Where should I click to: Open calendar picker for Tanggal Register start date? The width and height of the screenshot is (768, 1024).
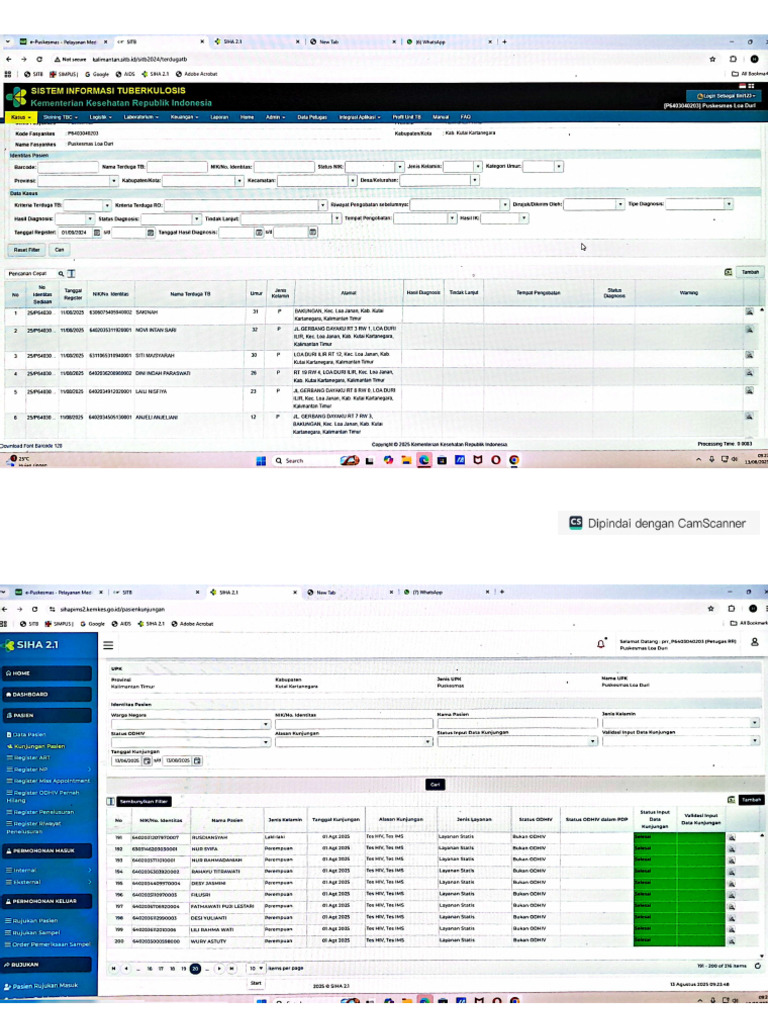click(97, 232)
